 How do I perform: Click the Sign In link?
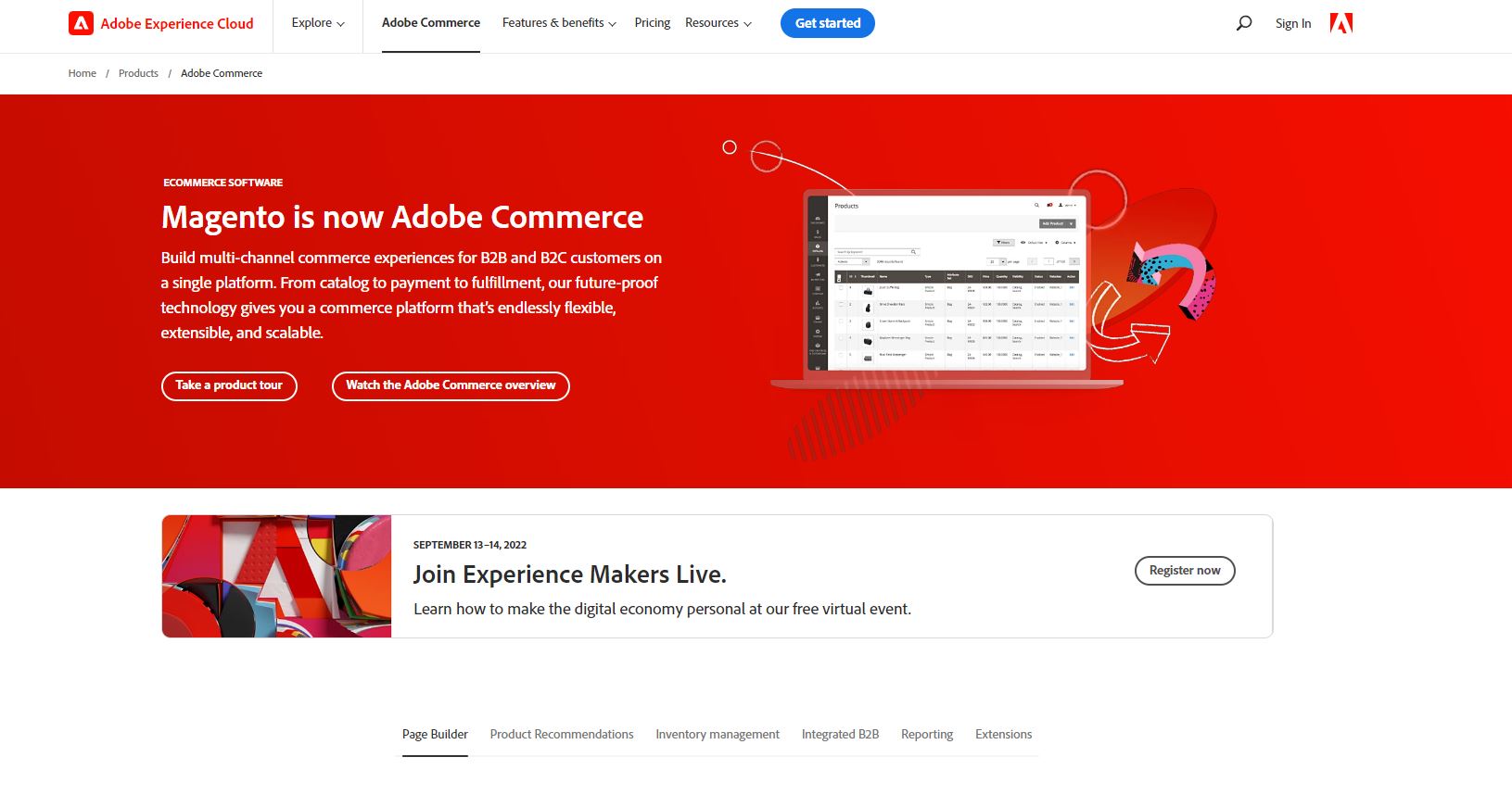tap(1293, 23)
